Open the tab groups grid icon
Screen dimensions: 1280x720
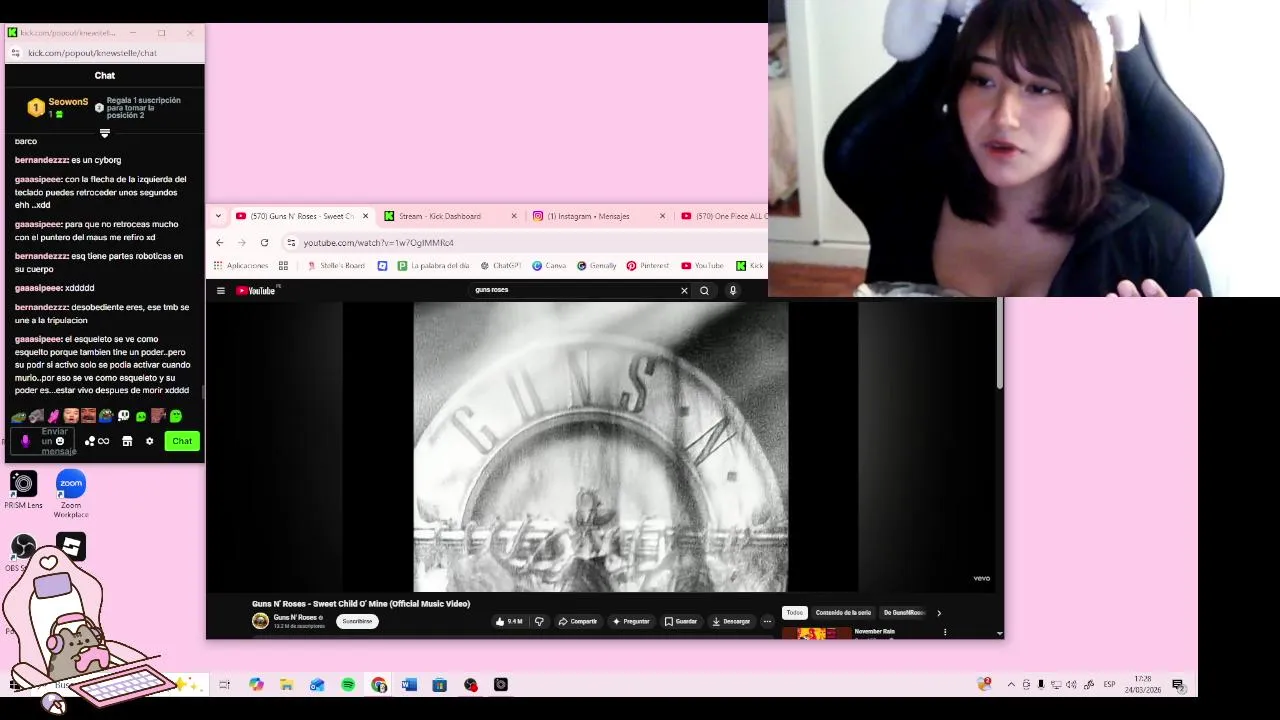coord(283,266)
